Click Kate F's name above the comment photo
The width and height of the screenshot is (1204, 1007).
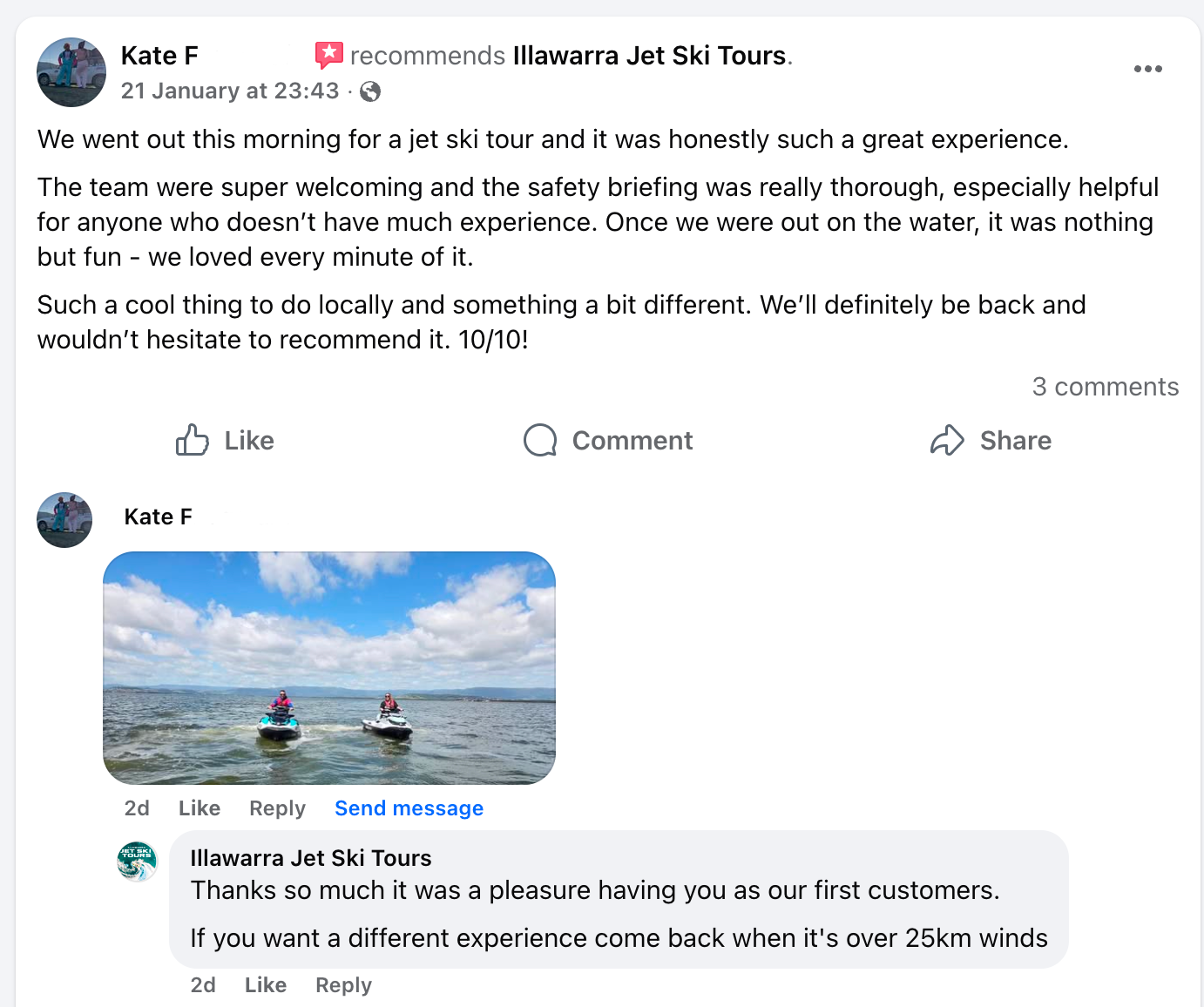158,517
